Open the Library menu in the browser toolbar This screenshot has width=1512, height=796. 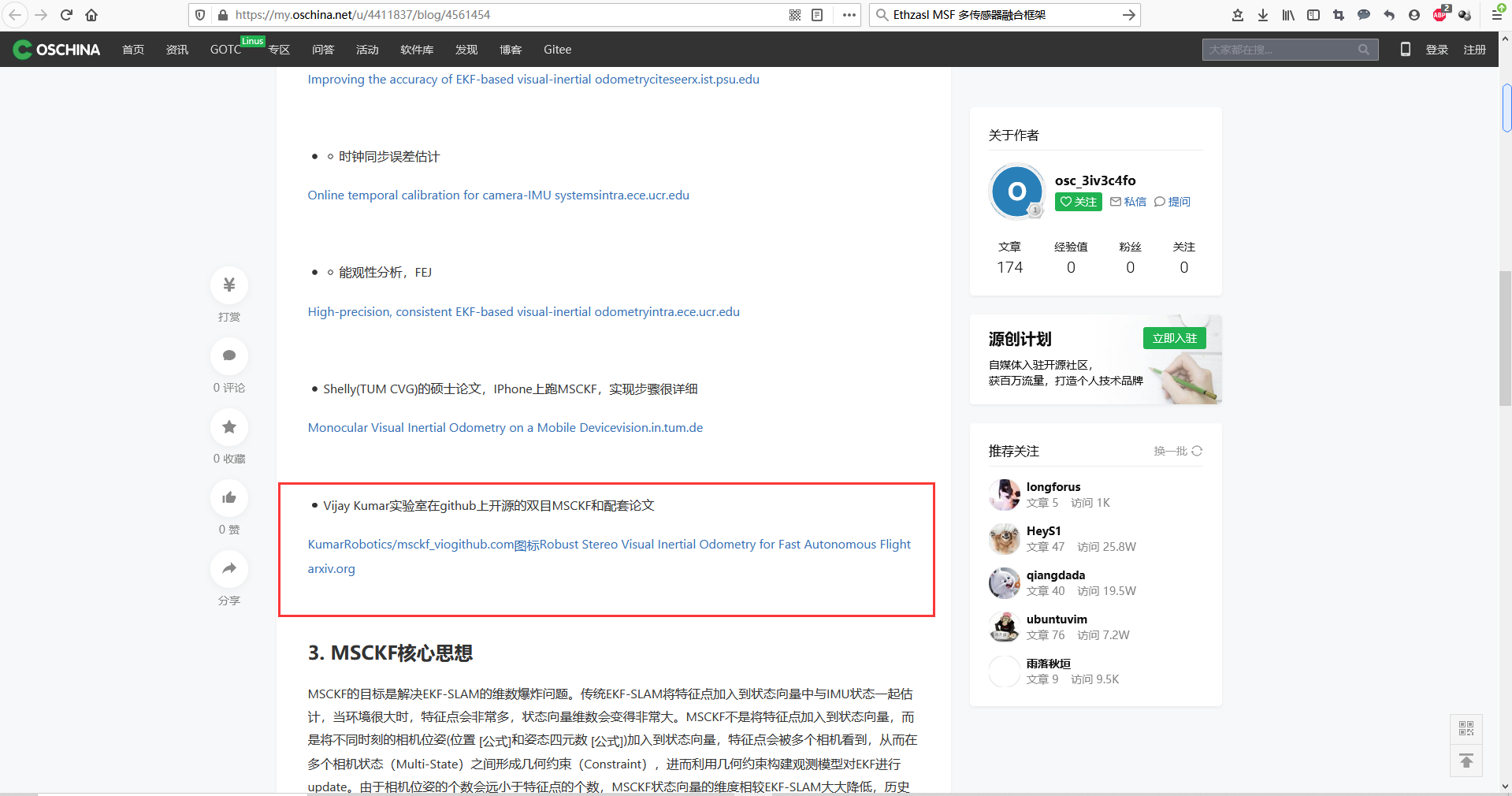point(1287,14)
